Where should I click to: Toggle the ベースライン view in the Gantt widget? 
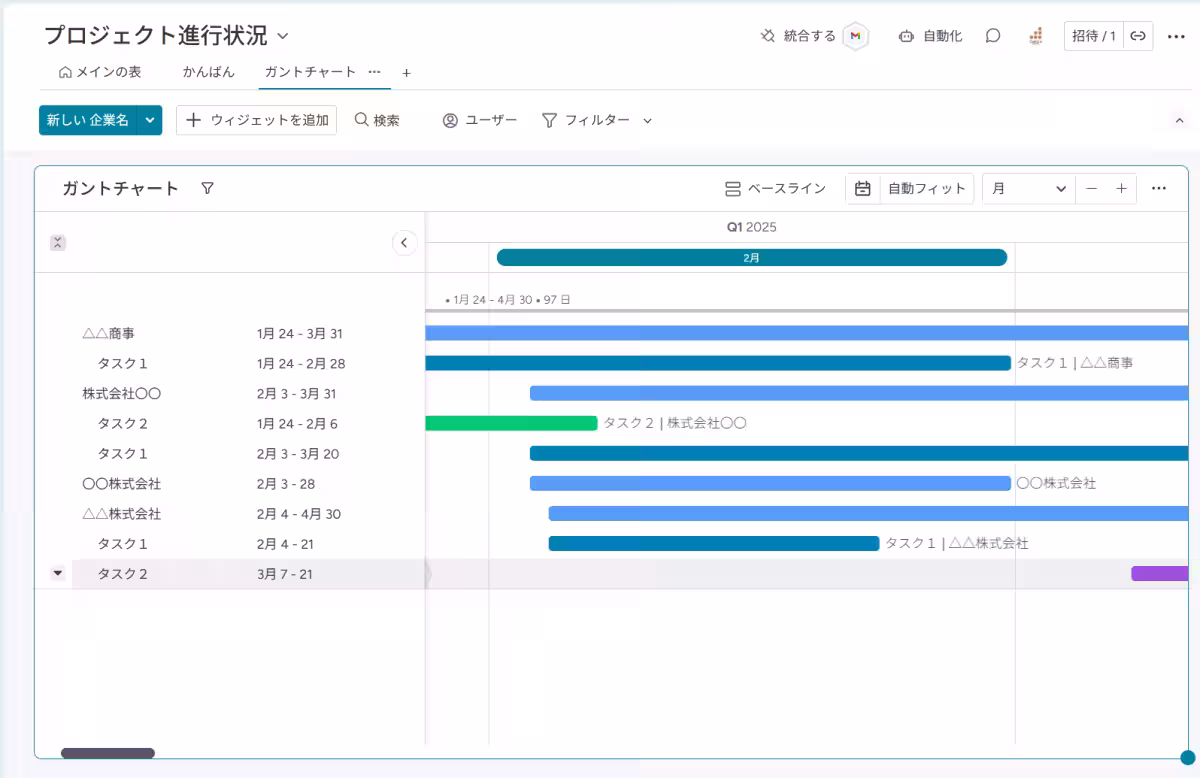777,188
